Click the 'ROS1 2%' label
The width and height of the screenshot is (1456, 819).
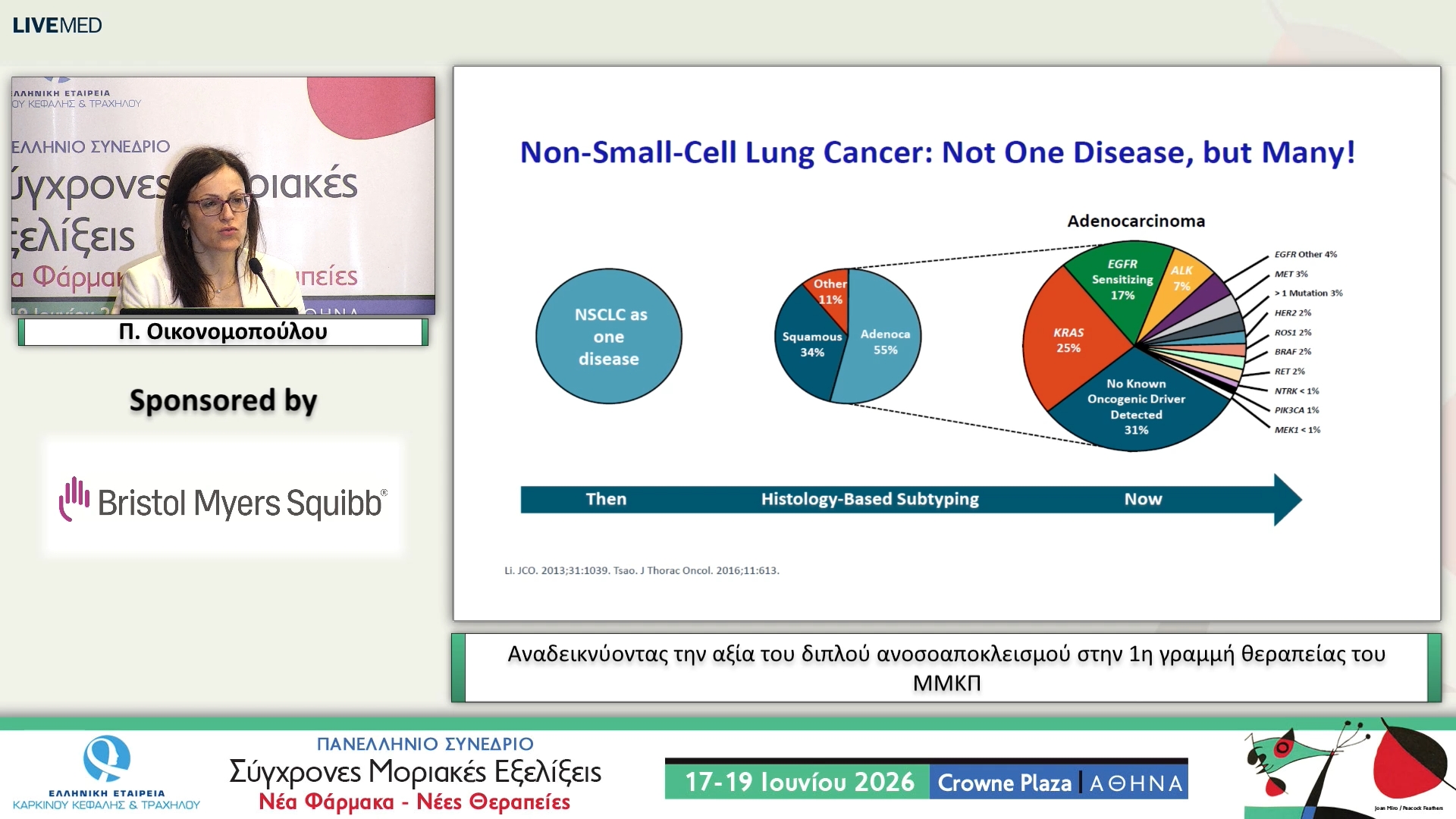(x=1293, y=332)
